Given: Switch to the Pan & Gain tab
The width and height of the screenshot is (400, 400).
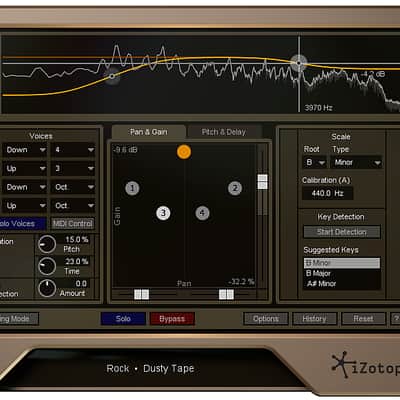Looking at the screenshot, I should 149,132.
